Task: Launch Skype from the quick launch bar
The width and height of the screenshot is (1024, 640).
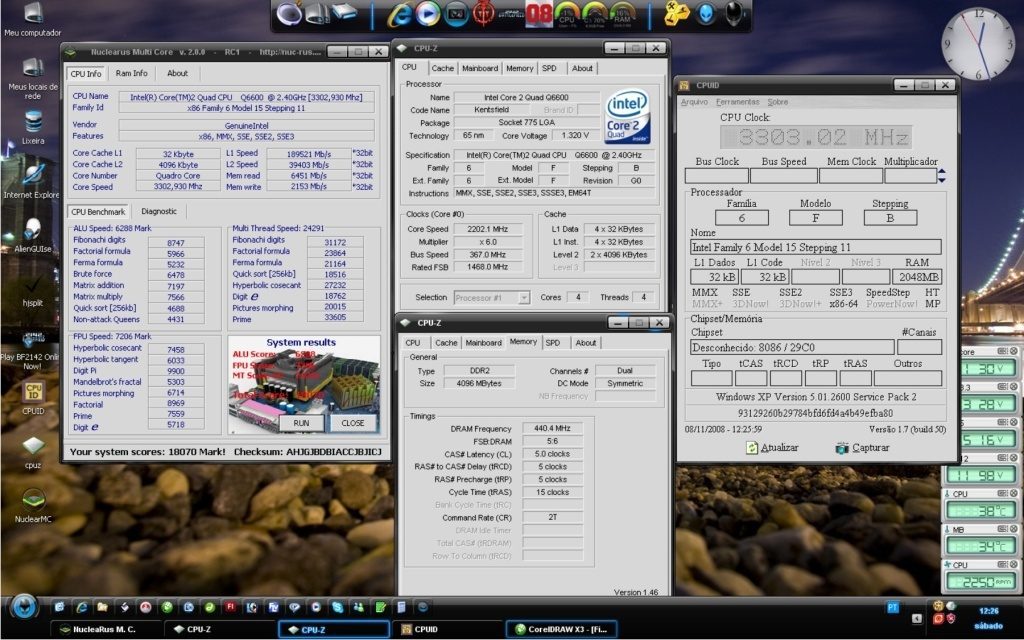Action: (x=337, y=607)
